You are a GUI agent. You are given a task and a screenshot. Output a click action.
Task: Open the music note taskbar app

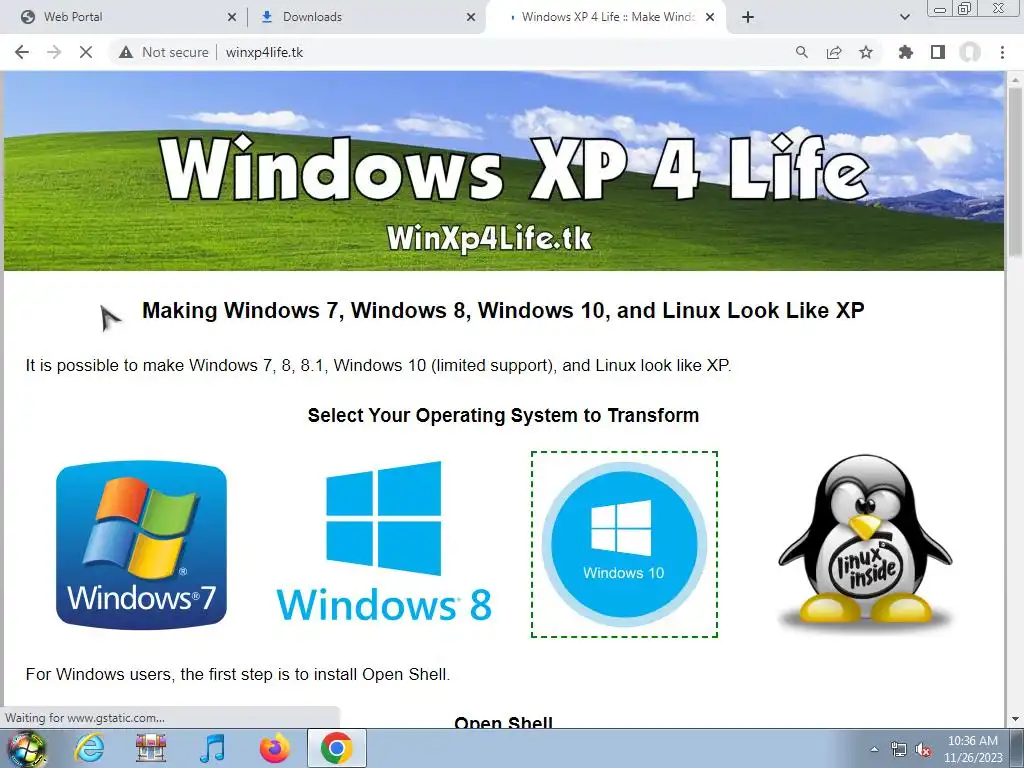click(212, 748)
